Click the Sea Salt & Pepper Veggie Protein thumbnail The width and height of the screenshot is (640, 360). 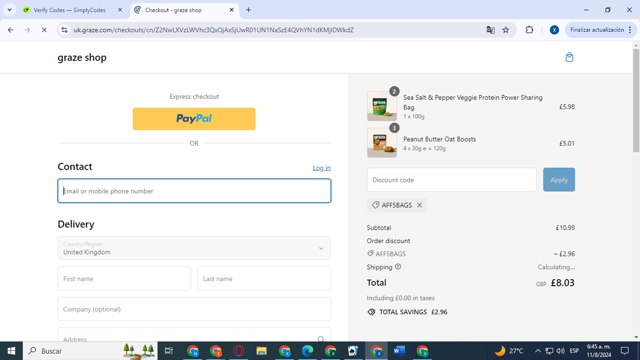point(382,106)
